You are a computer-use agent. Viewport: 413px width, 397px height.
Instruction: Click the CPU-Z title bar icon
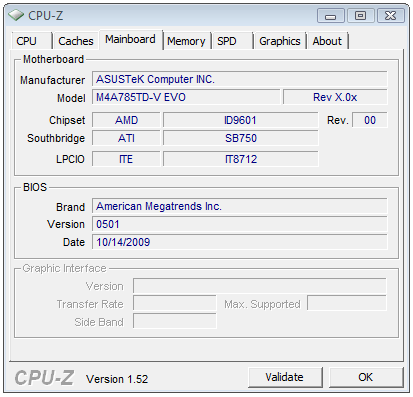coord(16,15)
